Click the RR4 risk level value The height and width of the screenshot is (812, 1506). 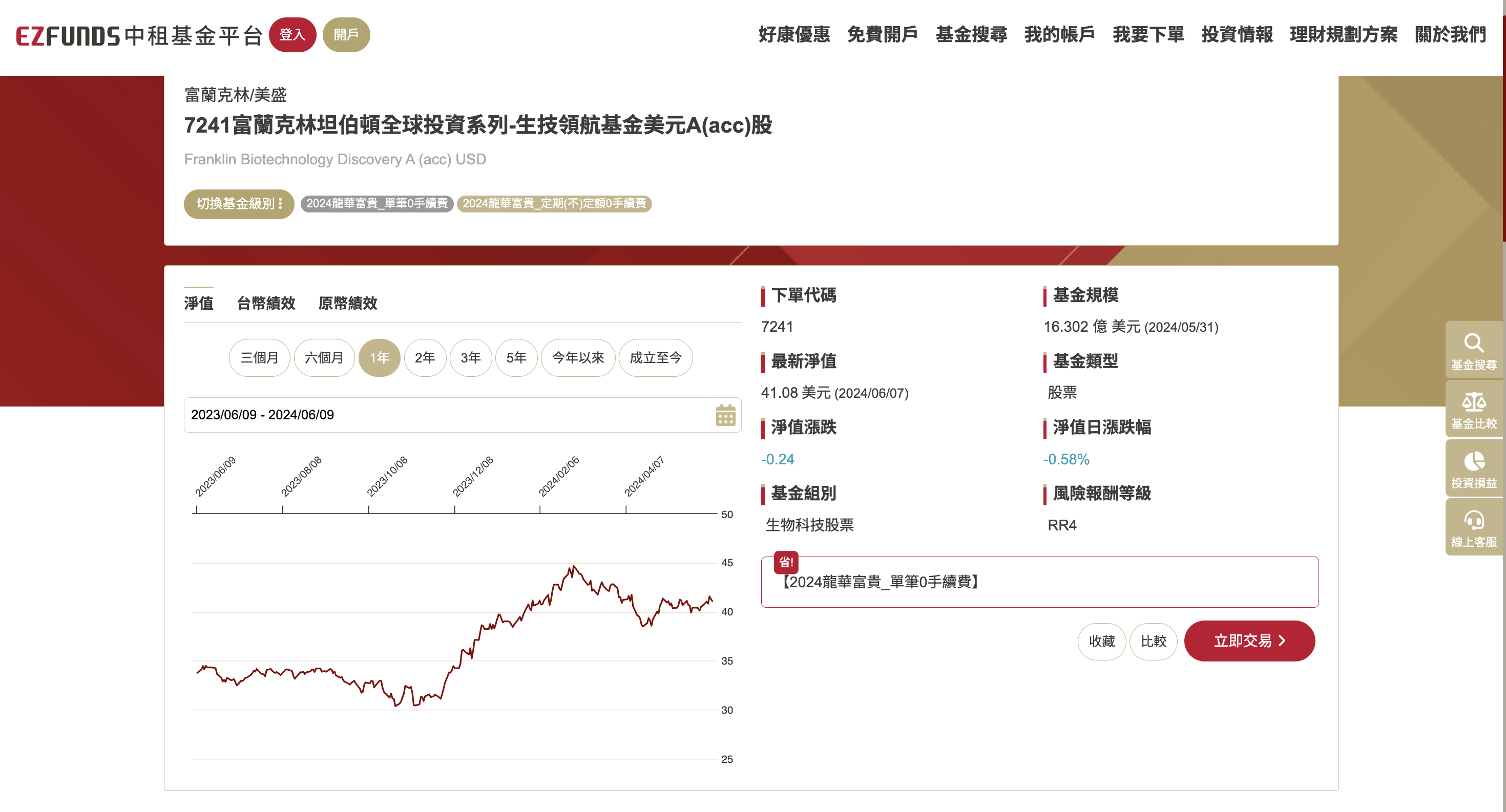[1062, 526]
